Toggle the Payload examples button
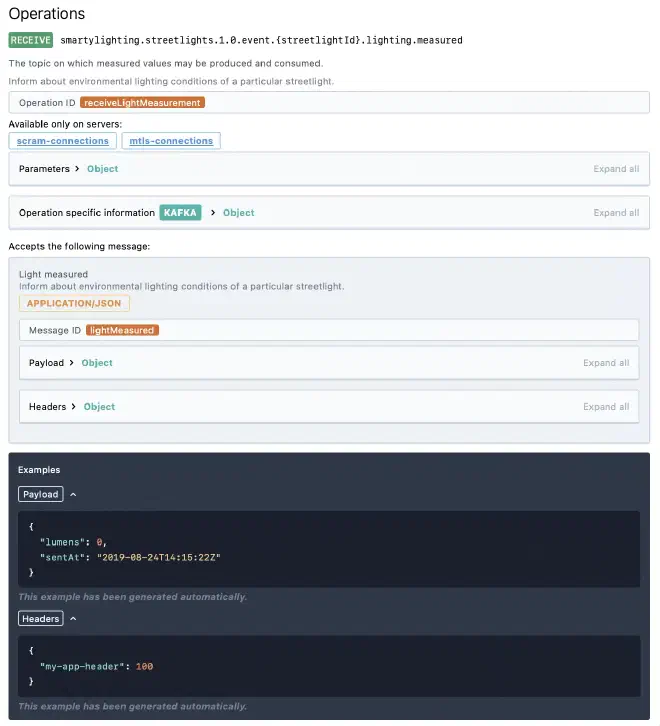Screen dimensions: 660x726 (41, 494)
